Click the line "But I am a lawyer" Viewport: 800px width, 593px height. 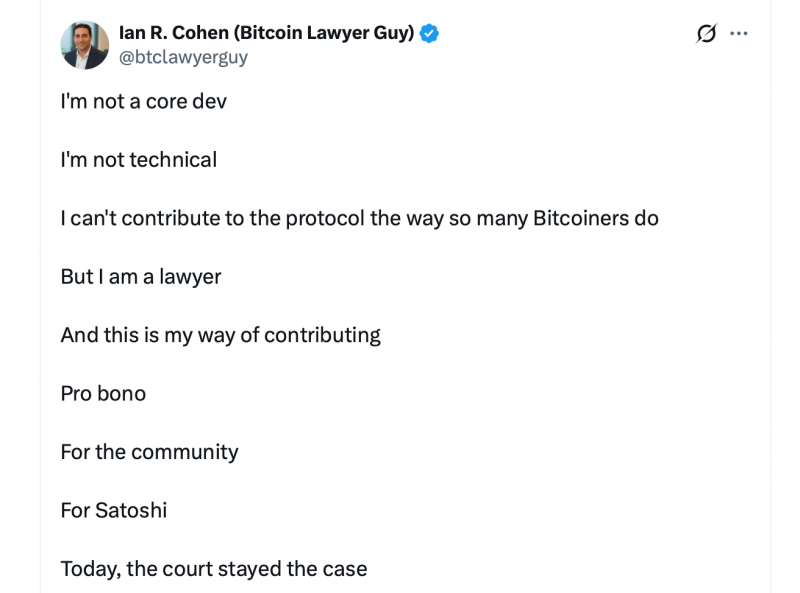141,277
